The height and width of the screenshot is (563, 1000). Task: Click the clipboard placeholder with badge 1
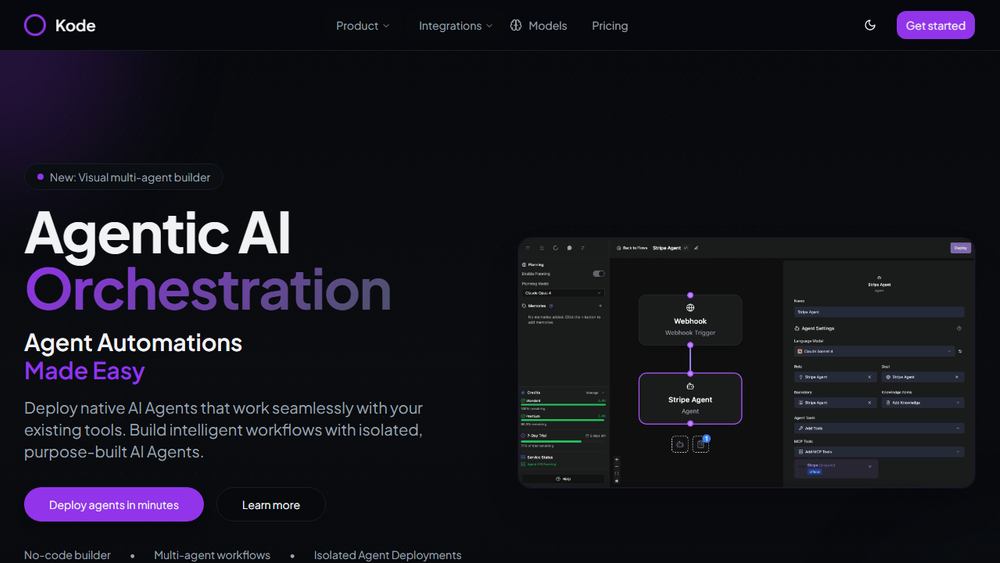coord(700,444)
